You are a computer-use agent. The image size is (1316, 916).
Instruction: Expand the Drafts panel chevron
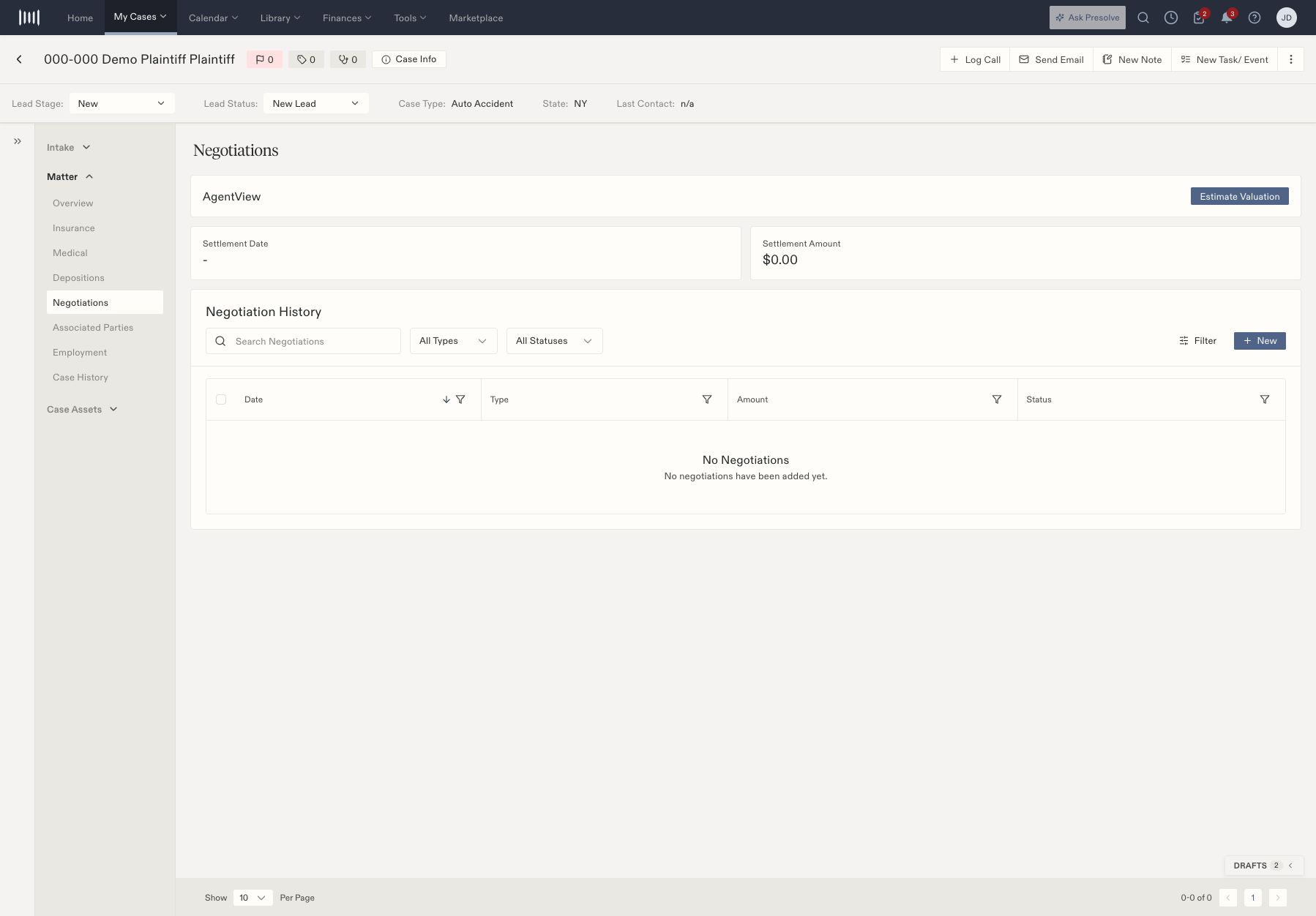[x=1291, y=866]
